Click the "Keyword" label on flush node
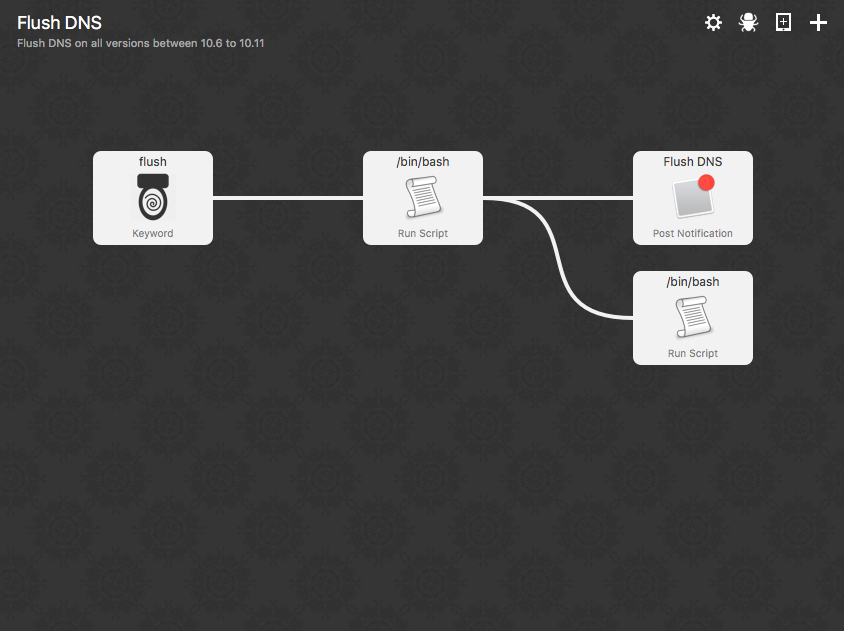The width and height of the screenshot is (844, 631). point(153,233)
